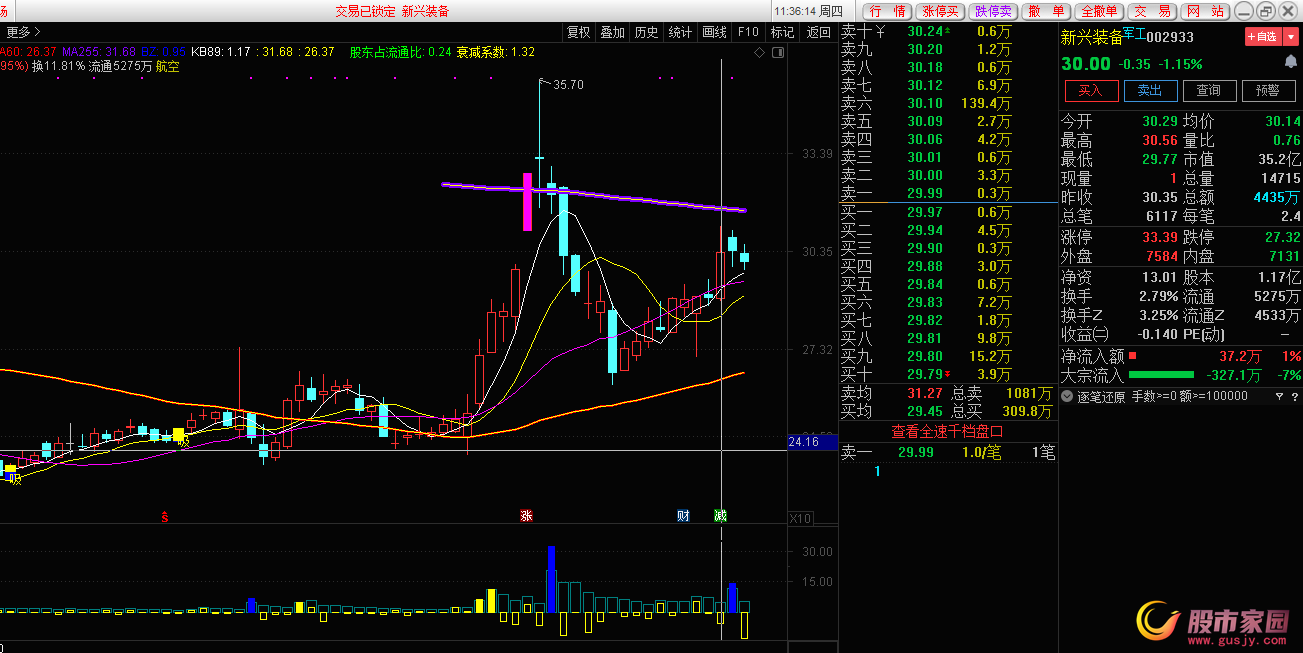This screenshot has width=1303, height=653.
Task: Click the red 涨 marker on chart
Action: point(526,516)
